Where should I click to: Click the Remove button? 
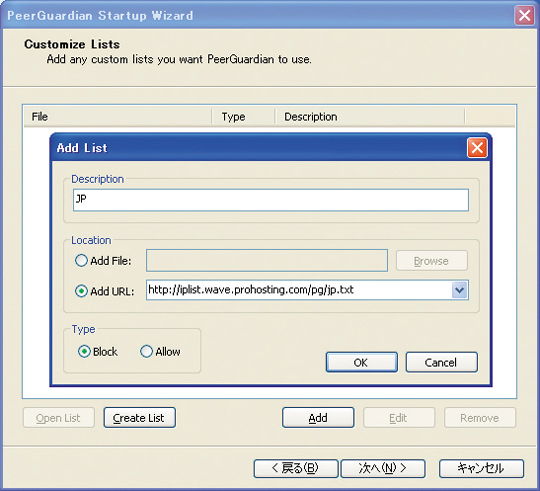tap(480, 418)
